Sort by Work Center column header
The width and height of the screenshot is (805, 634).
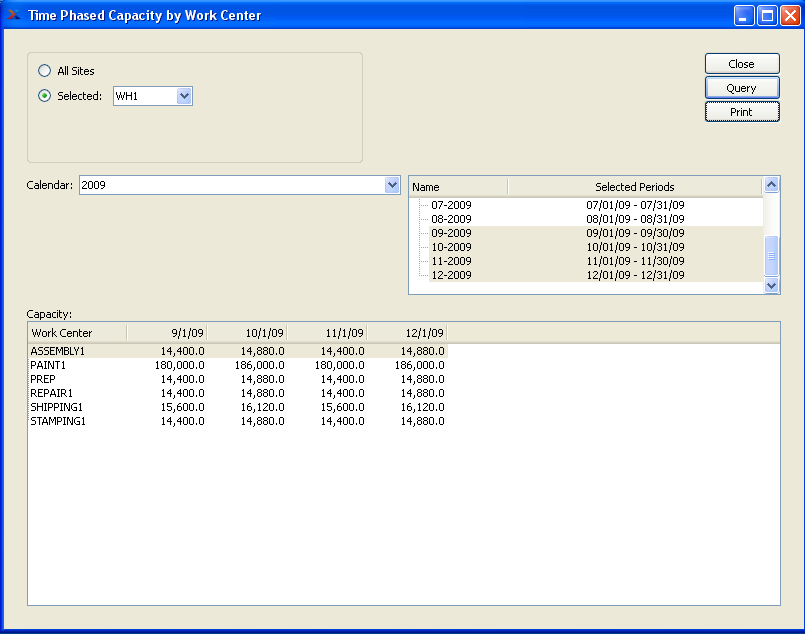(x=77, y=333)
